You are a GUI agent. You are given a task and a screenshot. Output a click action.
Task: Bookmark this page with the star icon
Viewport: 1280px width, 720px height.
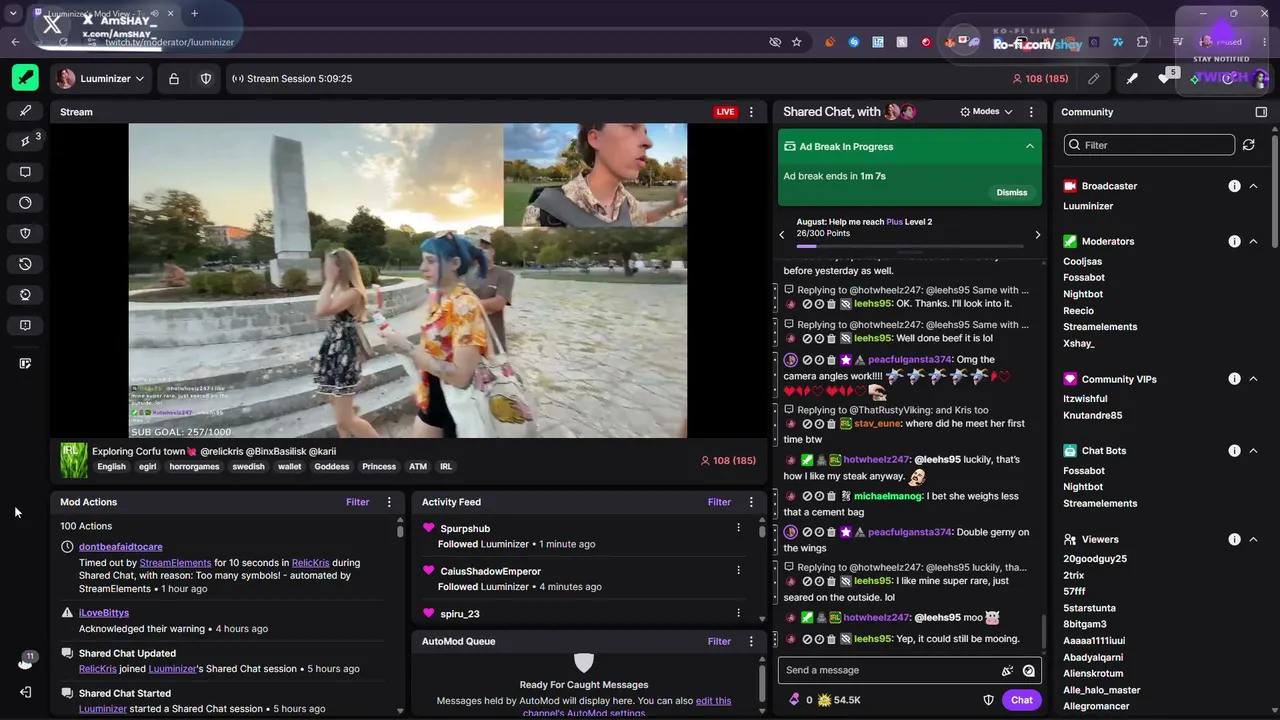(797, 42)
